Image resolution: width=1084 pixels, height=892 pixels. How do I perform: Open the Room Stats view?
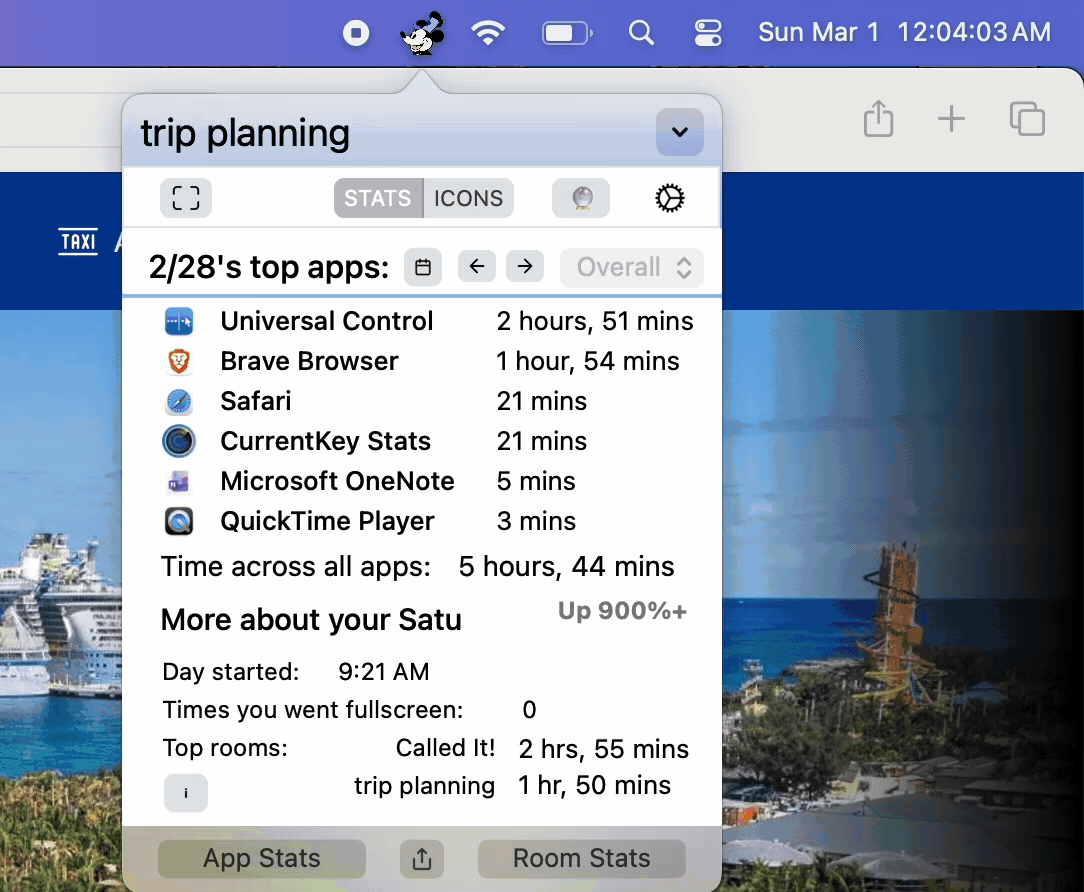click(581, 859)
